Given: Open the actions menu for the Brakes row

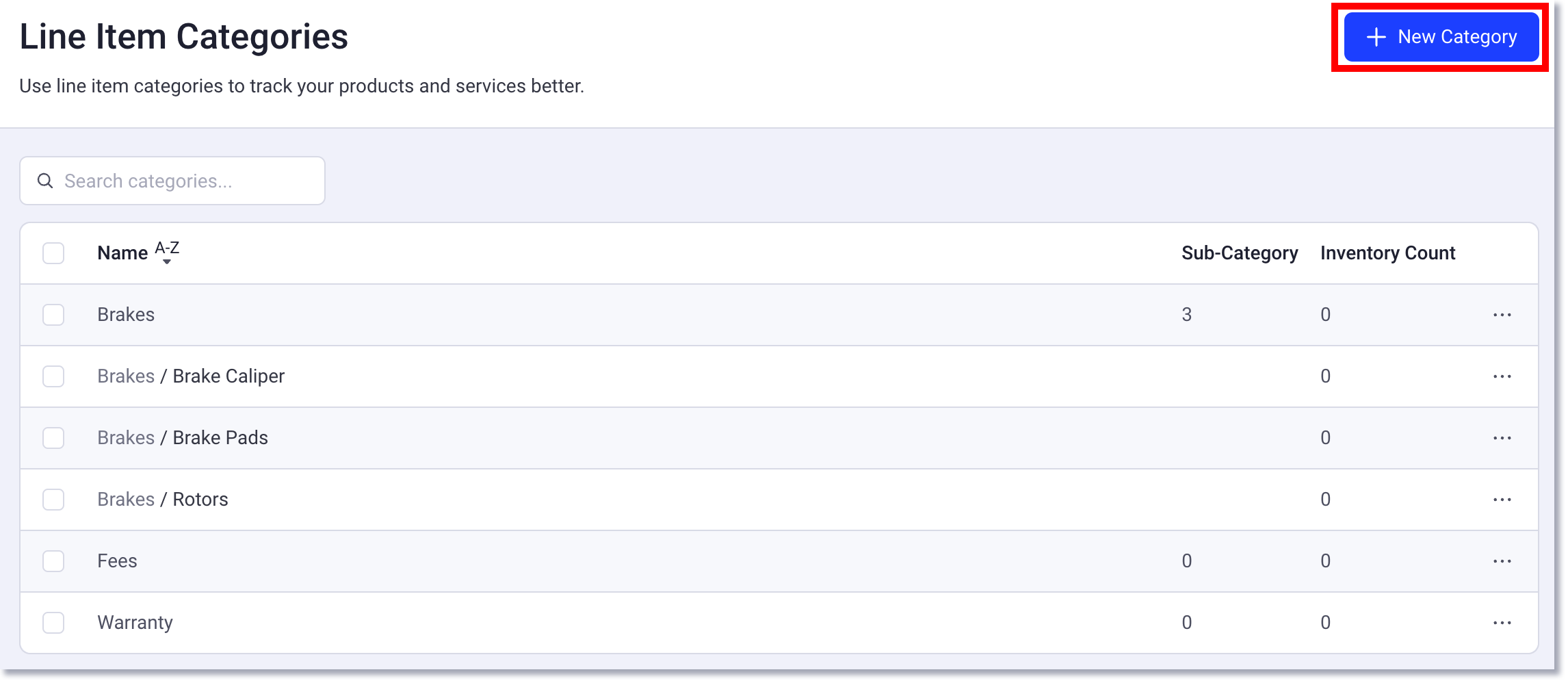Looking at the screenshot, I should 1502,315.
